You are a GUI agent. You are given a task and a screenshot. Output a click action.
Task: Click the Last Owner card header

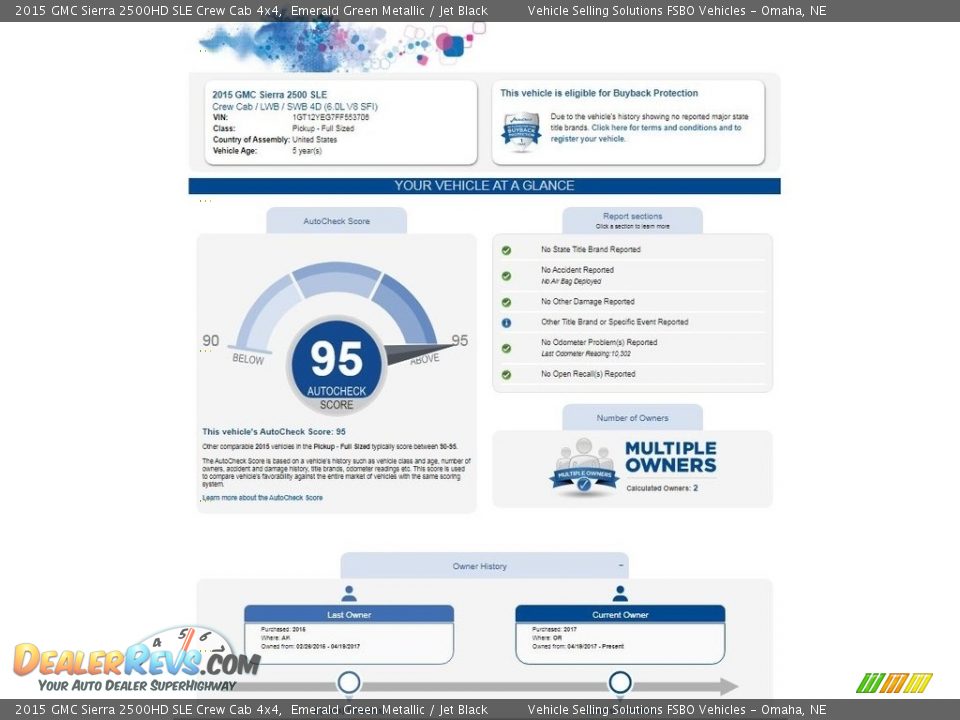[349, 614]
